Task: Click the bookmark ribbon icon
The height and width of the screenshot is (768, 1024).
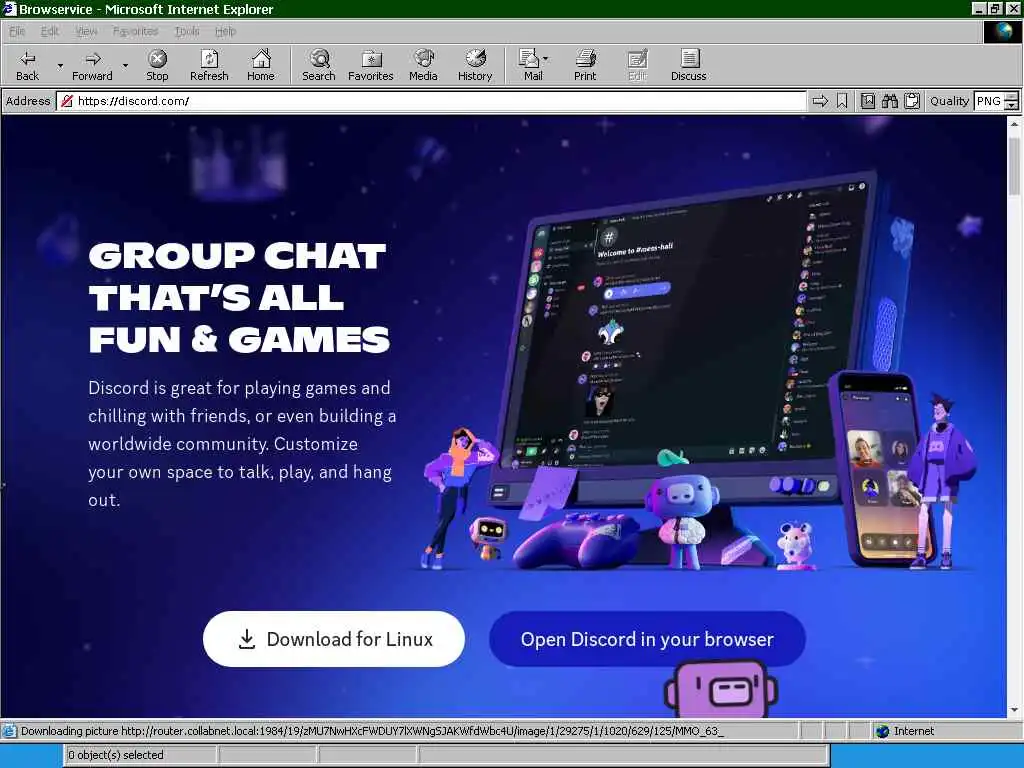Action: pyautogui.click(x=842, y=101)
